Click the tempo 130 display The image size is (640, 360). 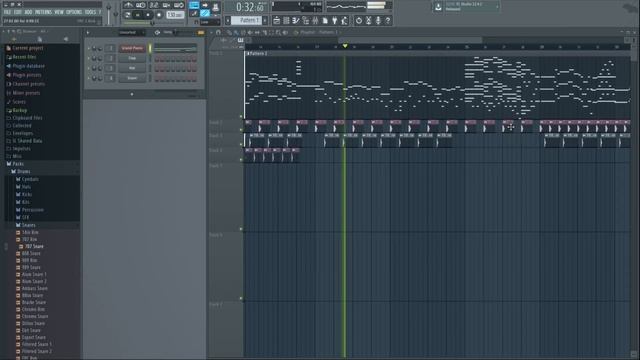175,15
